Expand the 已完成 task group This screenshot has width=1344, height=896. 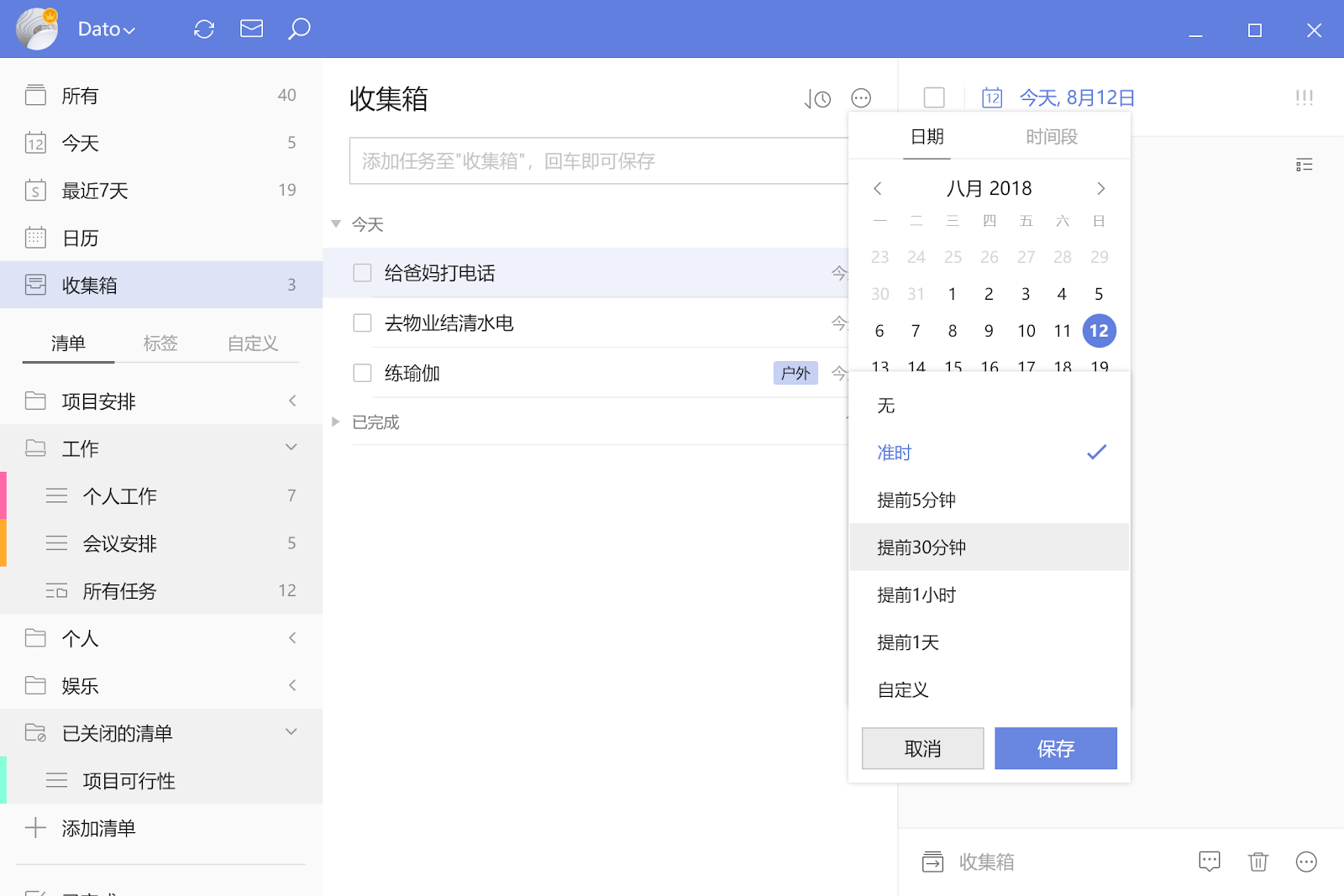click(336, 422)
